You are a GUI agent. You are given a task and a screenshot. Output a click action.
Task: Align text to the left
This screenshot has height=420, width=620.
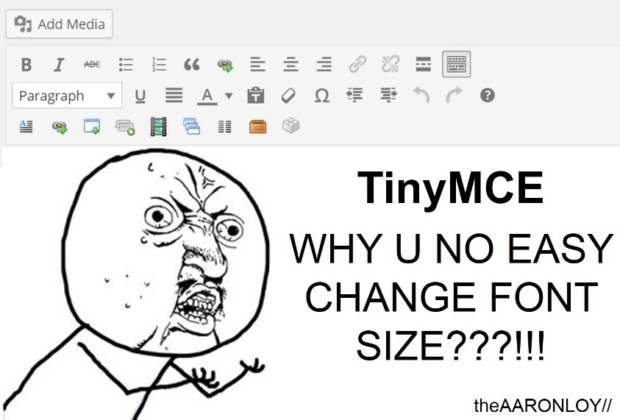[258, 65]
